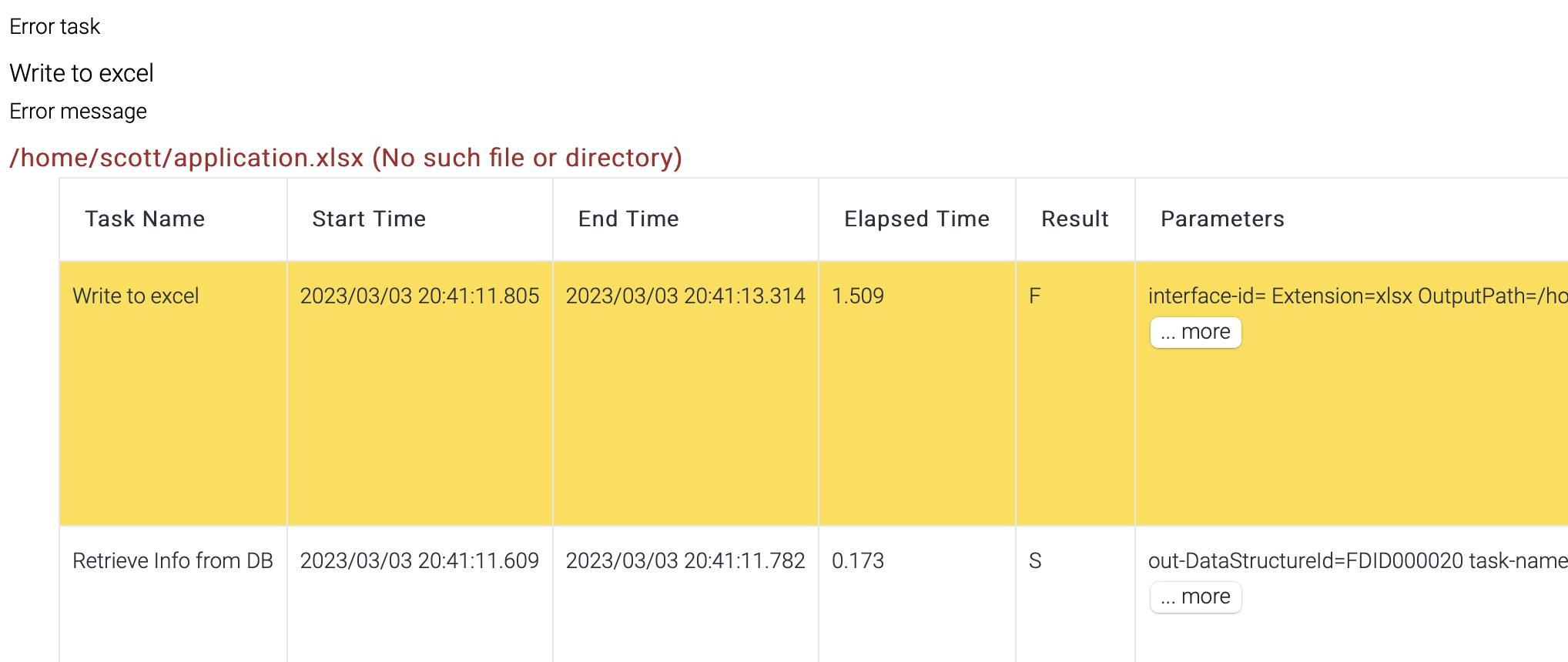The width and height of the screenshot is (1568, 662).
Task: Select the Retrieve Info from DB task cell
Action: coord(173,561)
